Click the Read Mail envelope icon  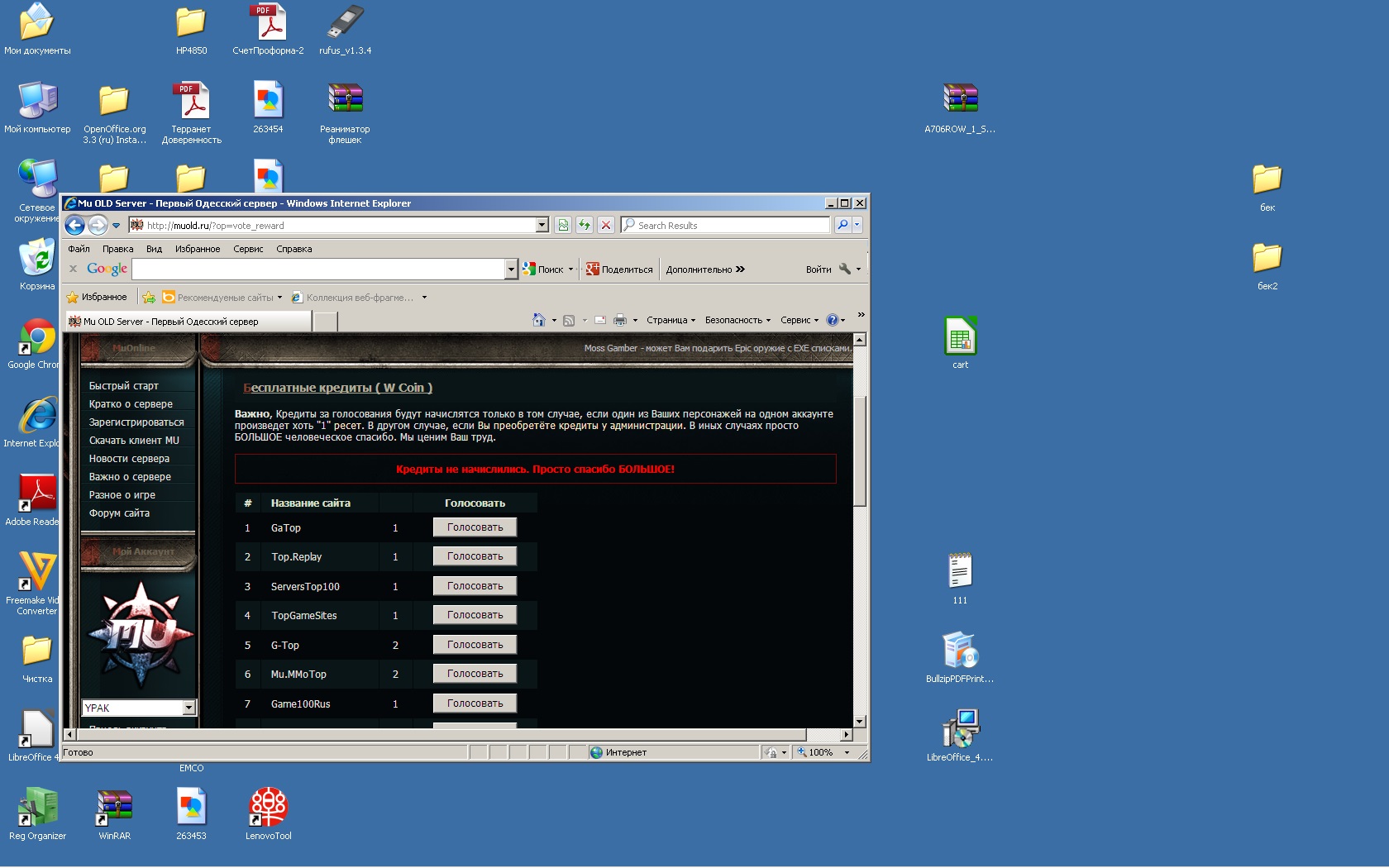tap(600, 320)
